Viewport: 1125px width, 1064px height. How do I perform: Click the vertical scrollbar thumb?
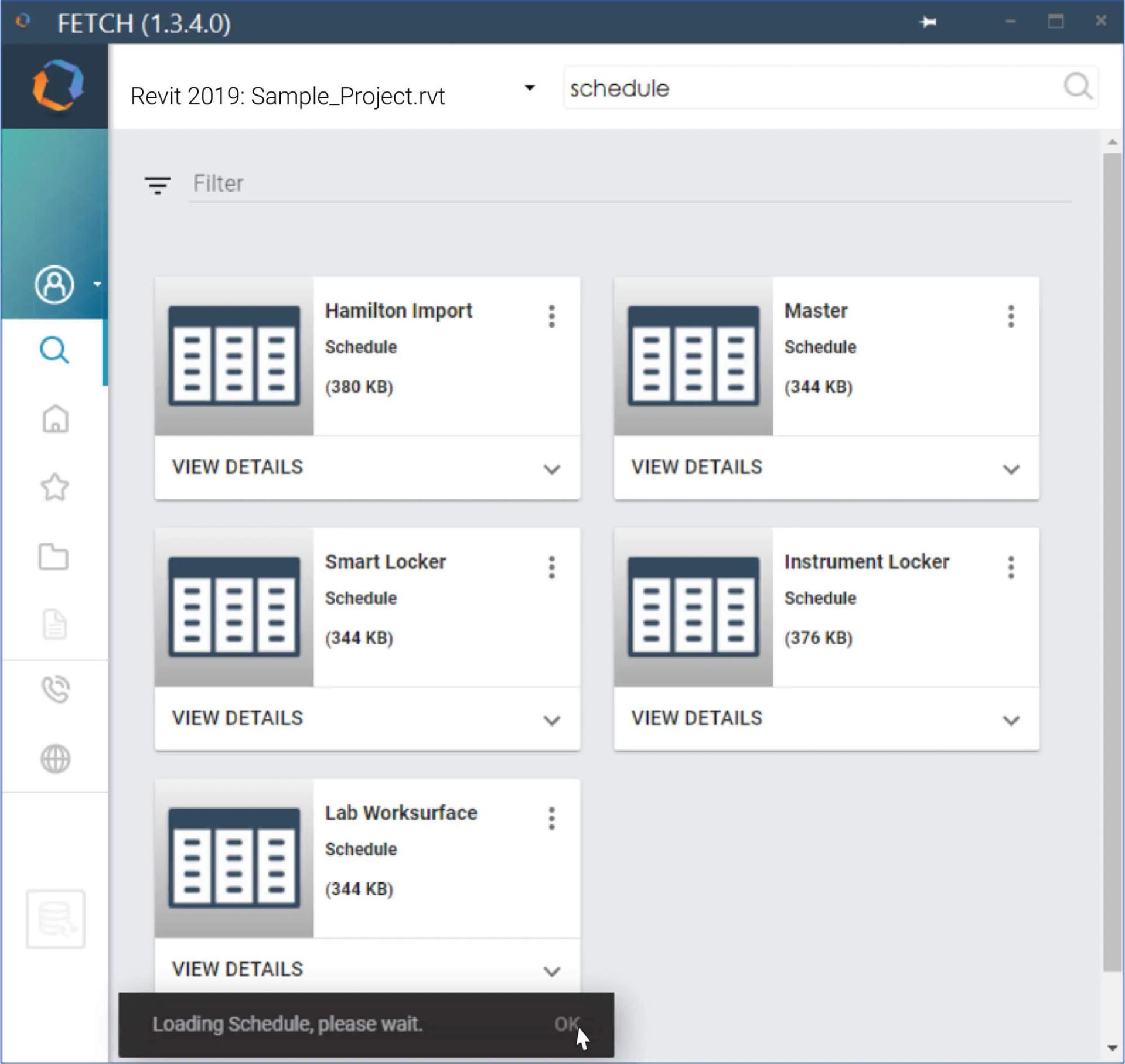tap(1112, 562)
